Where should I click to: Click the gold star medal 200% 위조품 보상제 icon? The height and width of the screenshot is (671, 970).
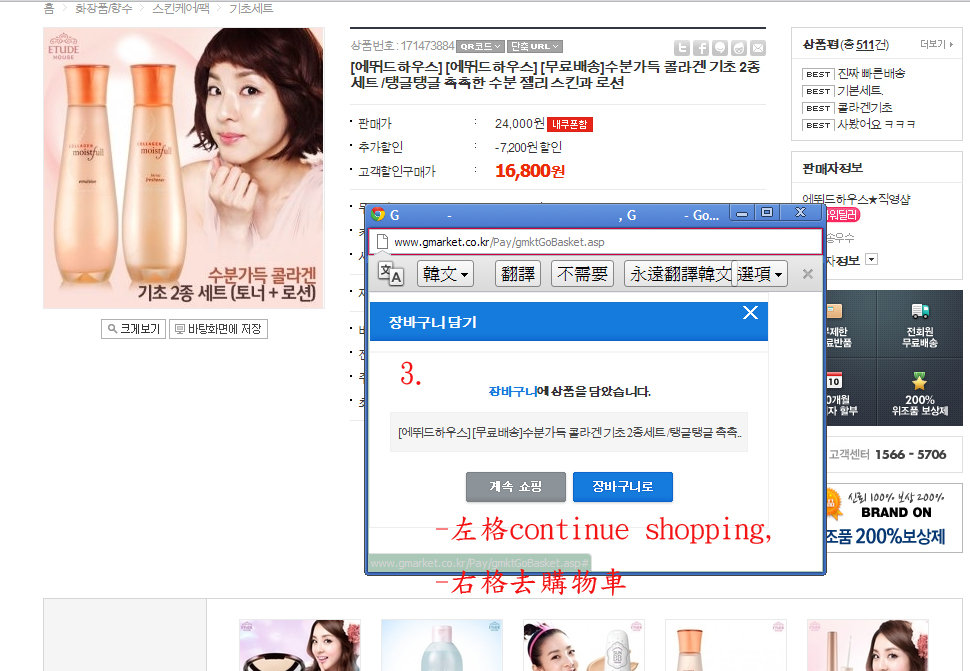pos(920,380)
